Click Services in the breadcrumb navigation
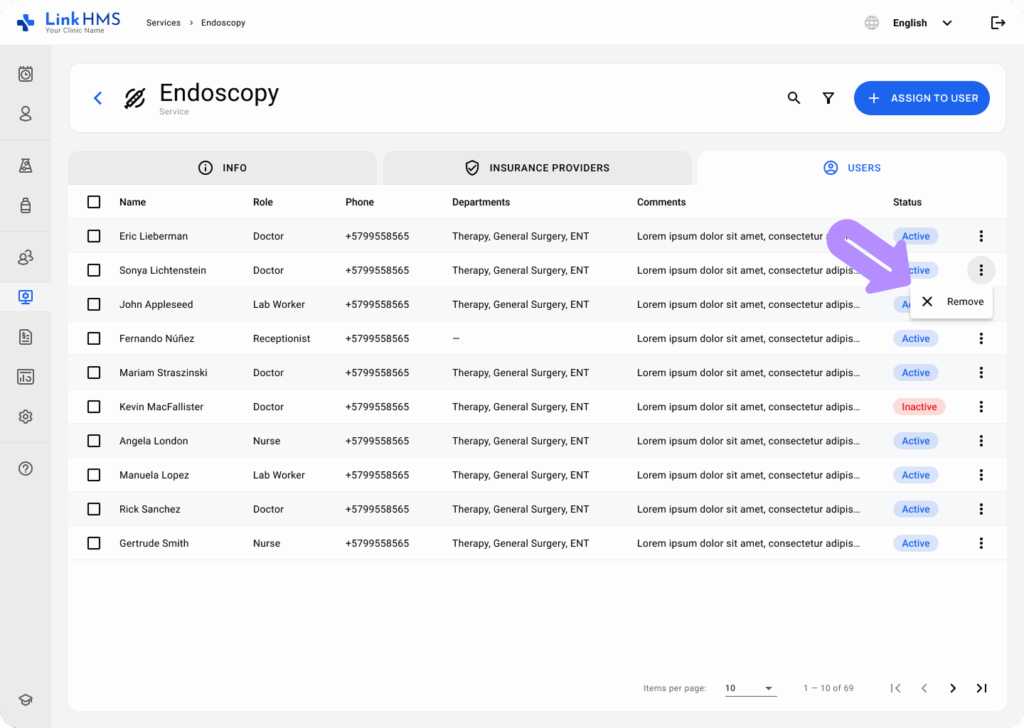The image size is (1024, 728). pyautogui.click(x=163, y=22)
